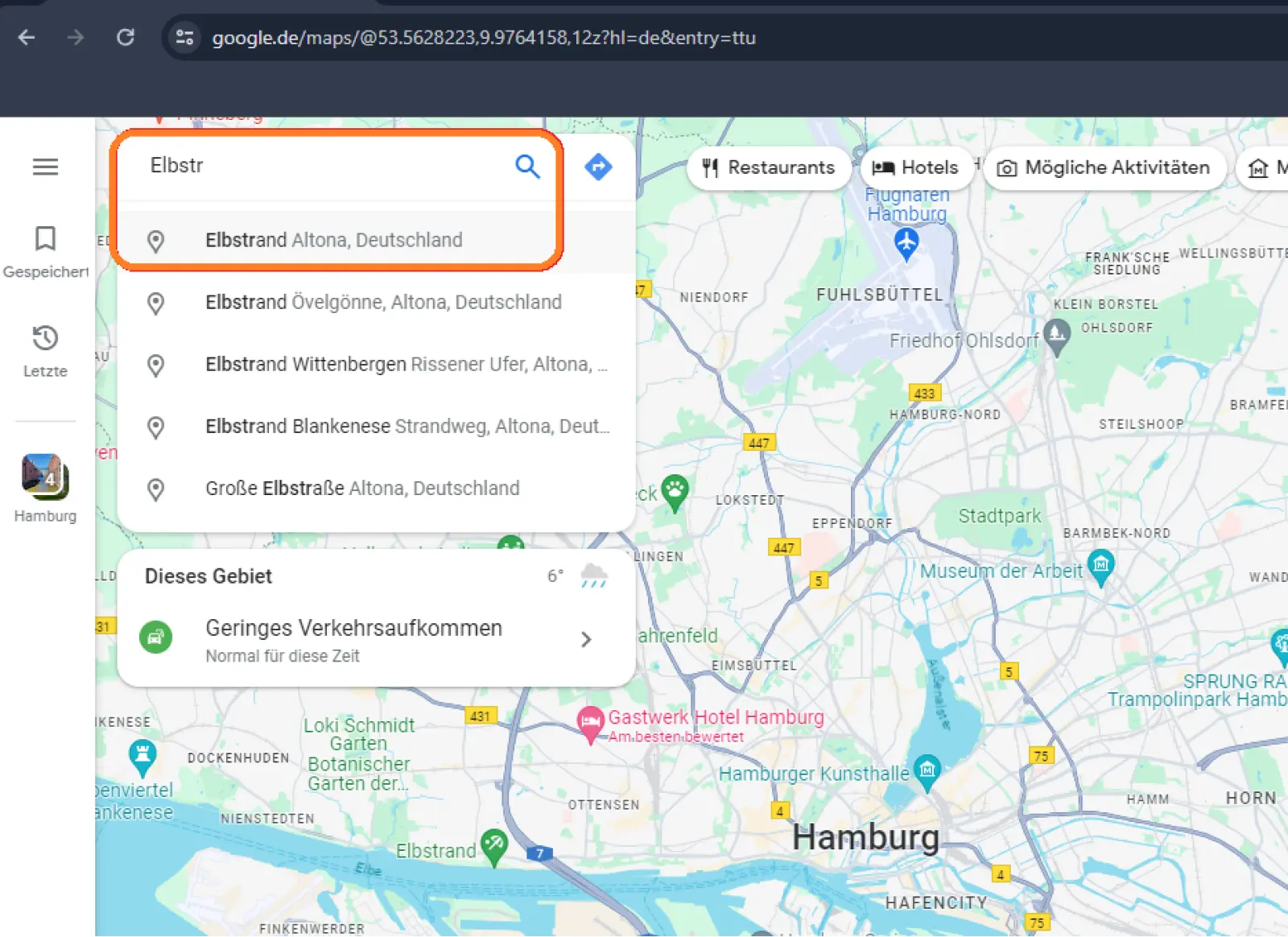Expand the Geringes Verkehrsaufkommen chevron
This screenshot has width=1288, height=937.
tap(586, 639)
